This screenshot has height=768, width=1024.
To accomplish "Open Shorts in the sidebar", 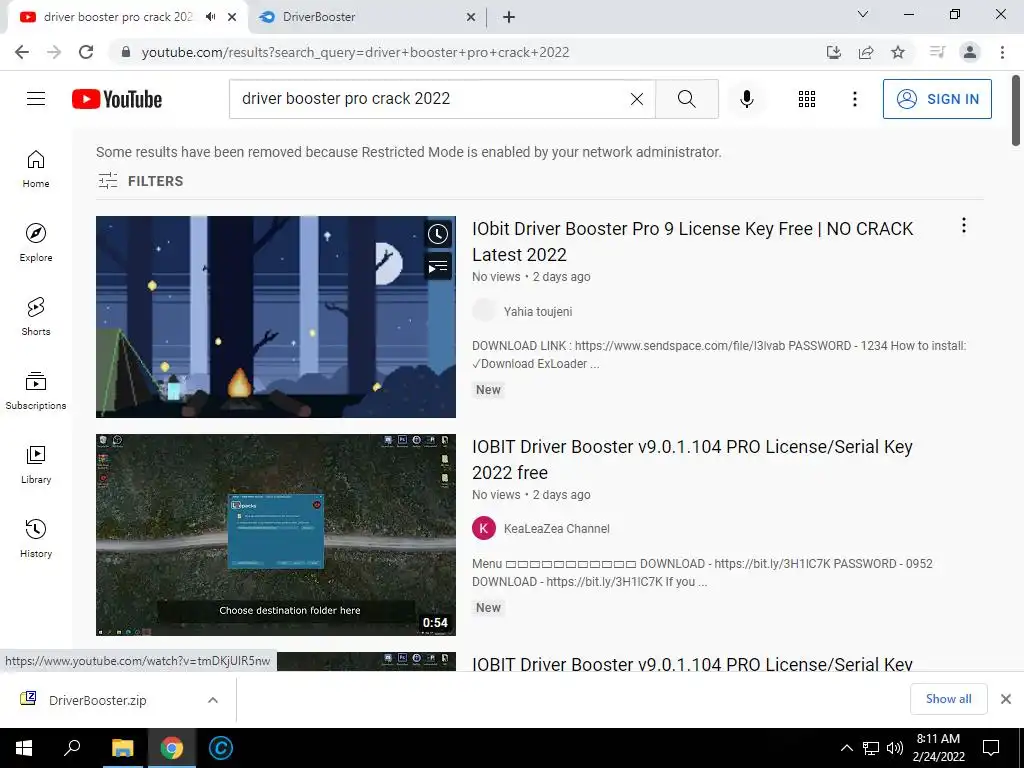I will (x=36, y=317).
